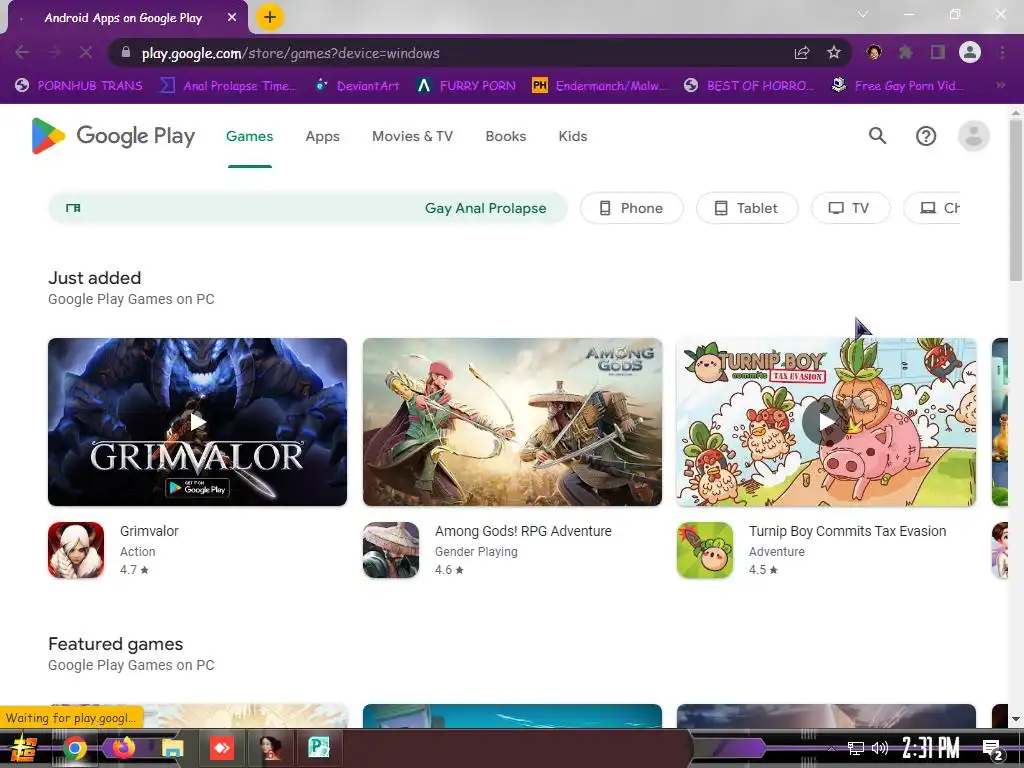The width and height of the screenshot is (1024, 768).
Task: Stop loading the page with the X button
Action: click(86, 52)
